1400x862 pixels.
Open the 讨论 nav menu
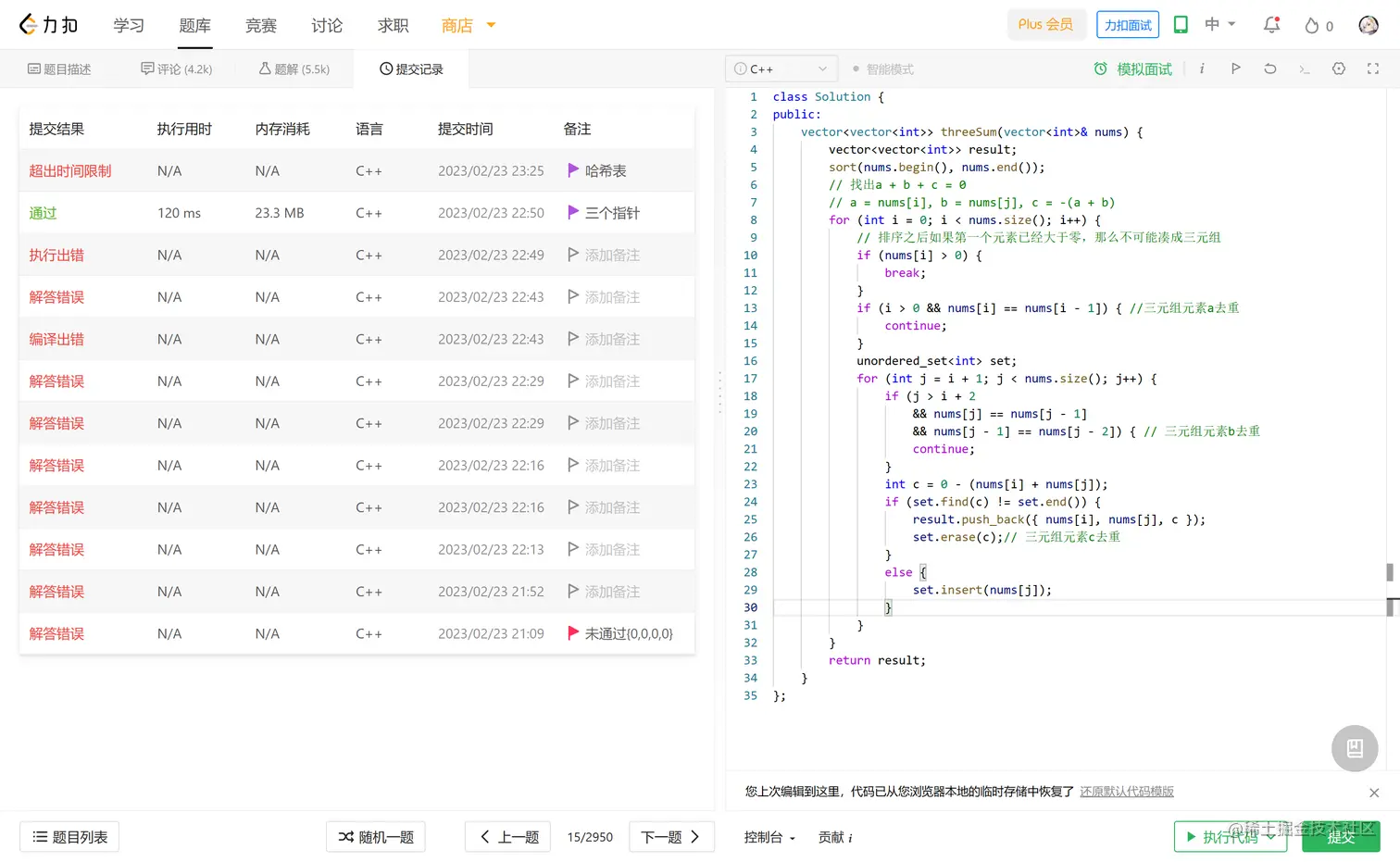coord(327,25)
